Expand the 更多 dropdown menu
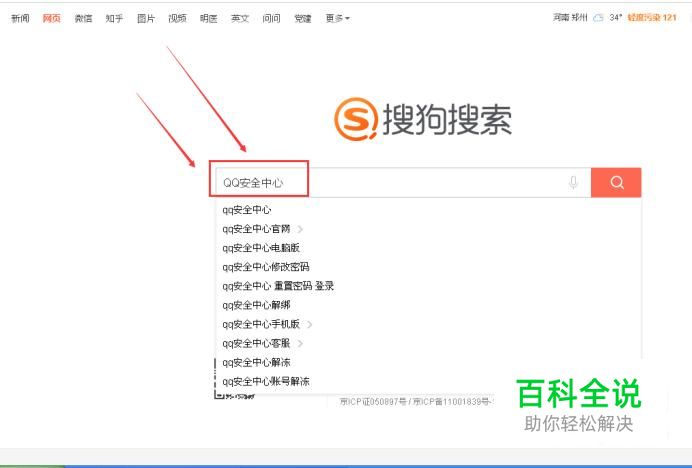 pos(338,18)
